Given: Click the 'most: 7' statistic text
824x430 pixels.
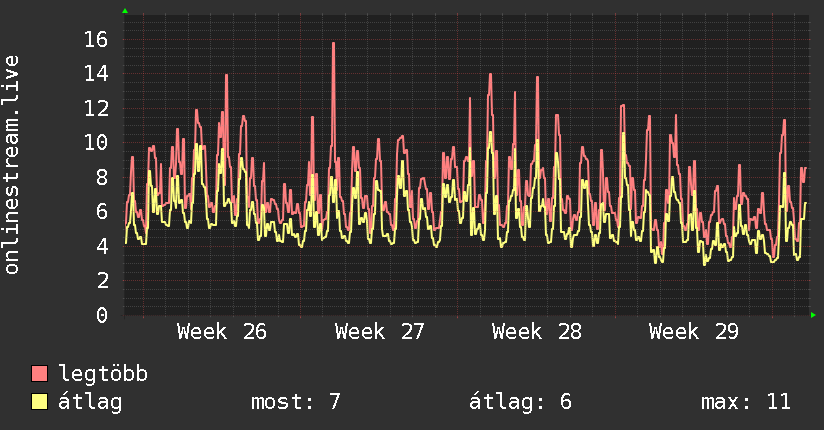Looking at the screenshot, I should 296,402.
